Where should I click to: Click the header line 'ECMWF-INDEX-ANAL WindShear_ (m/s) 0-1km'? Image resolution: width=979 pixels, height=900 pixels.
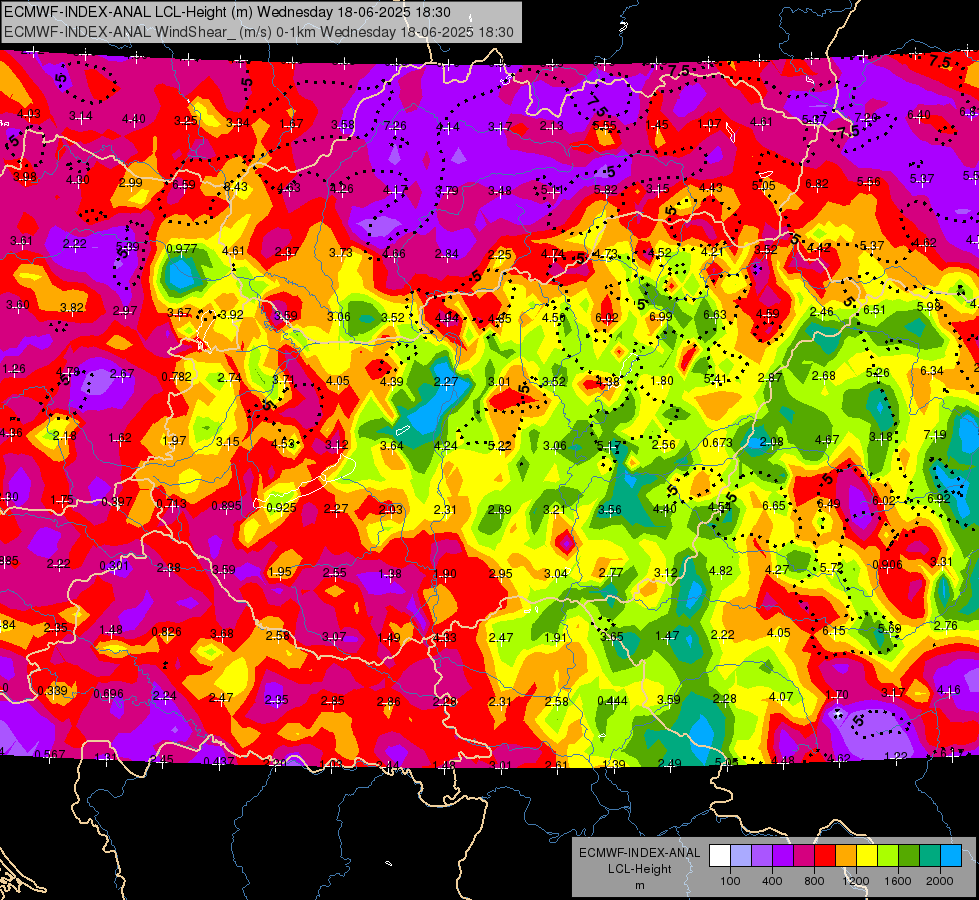pyautogui.click(x=160, y=32)
